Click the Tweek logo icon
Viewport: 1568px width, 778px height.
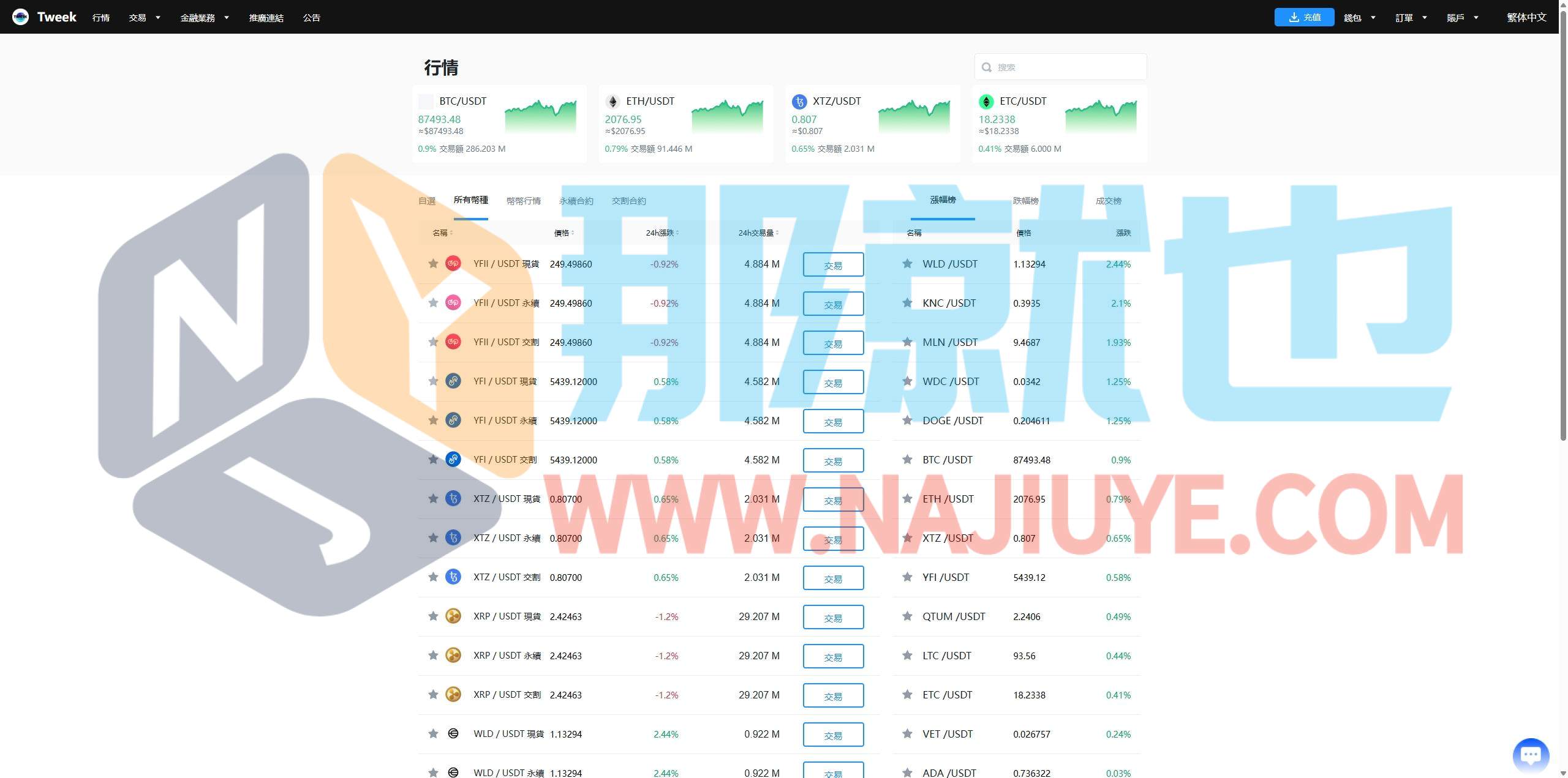(20, 17)
